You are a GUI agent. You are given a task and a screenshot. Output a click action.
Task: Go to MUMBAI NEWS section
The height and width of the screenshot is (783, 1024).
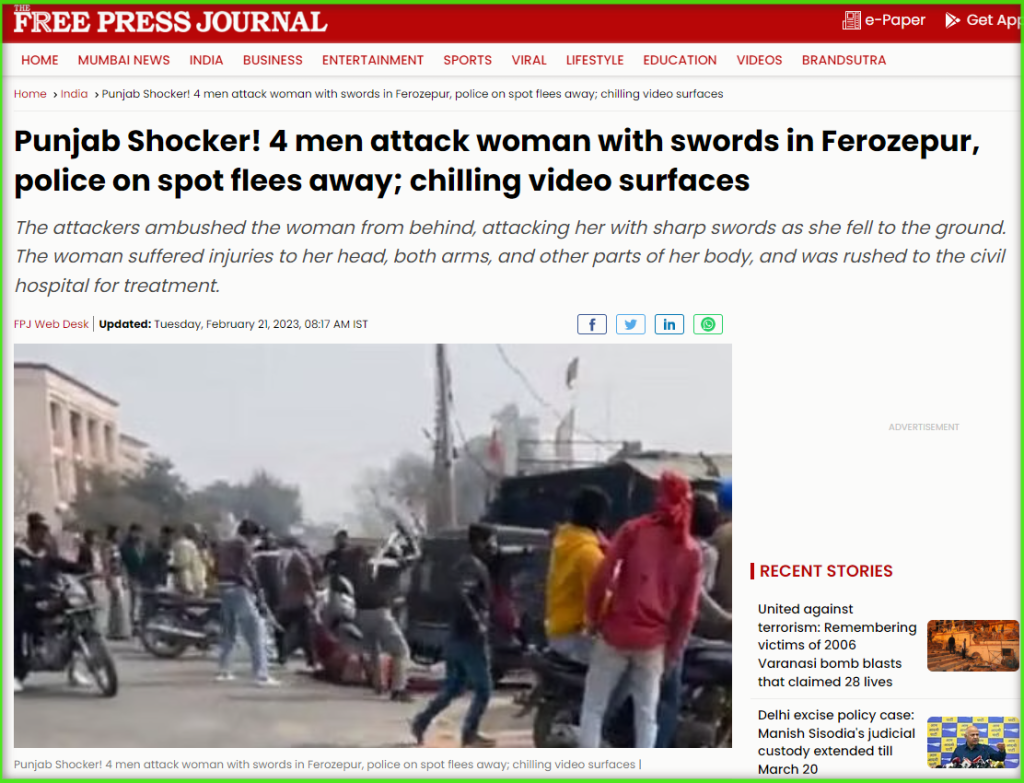pos(124,60)
